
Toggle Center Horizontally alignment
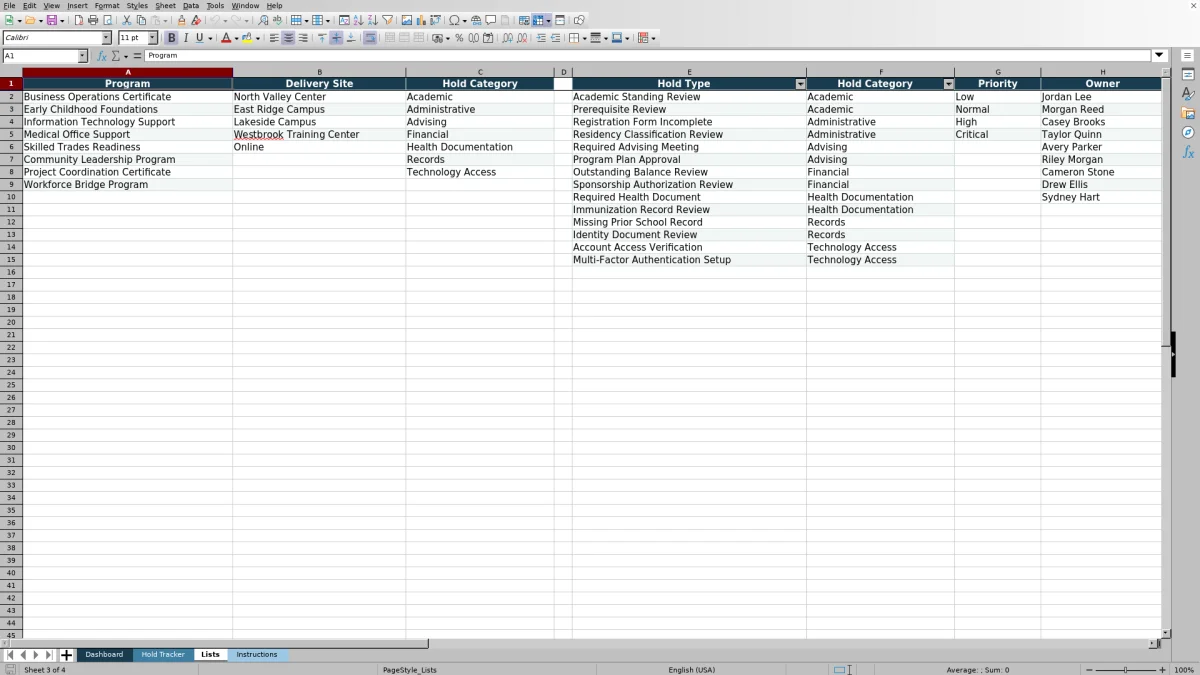coord(288,38)
